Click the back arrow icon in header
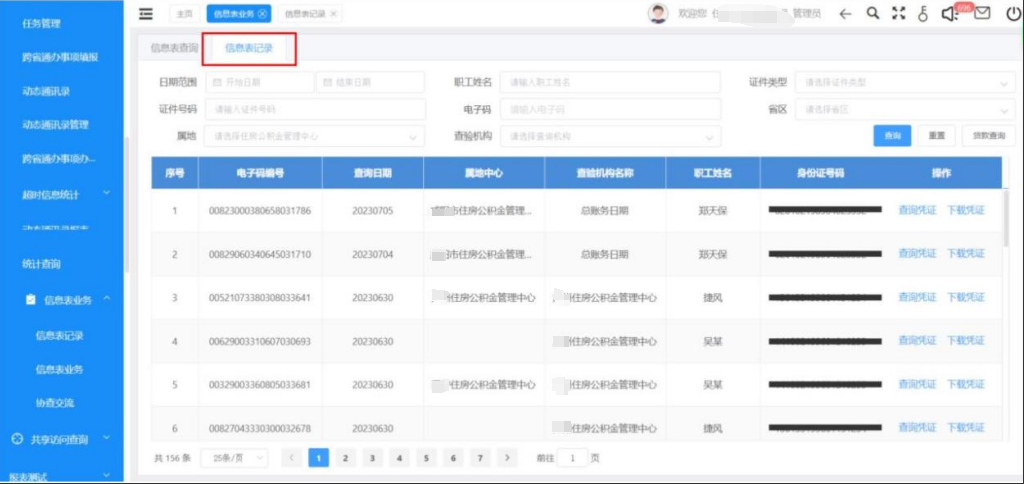The width and height of the screenshot is (1024, 484). tap(845, 14)
